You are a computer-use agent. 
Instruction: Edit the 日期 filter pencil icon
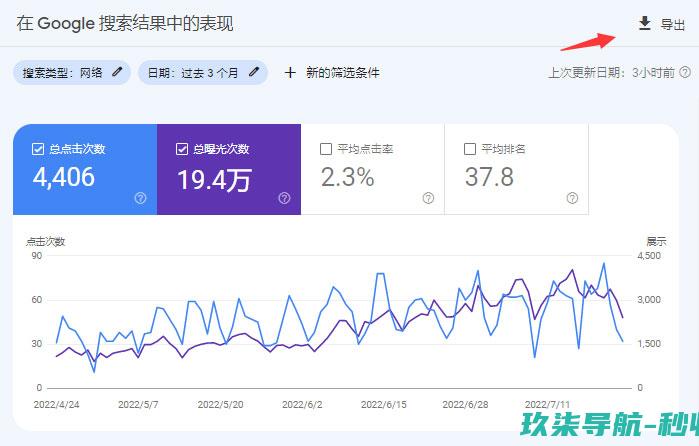(254, 72)
